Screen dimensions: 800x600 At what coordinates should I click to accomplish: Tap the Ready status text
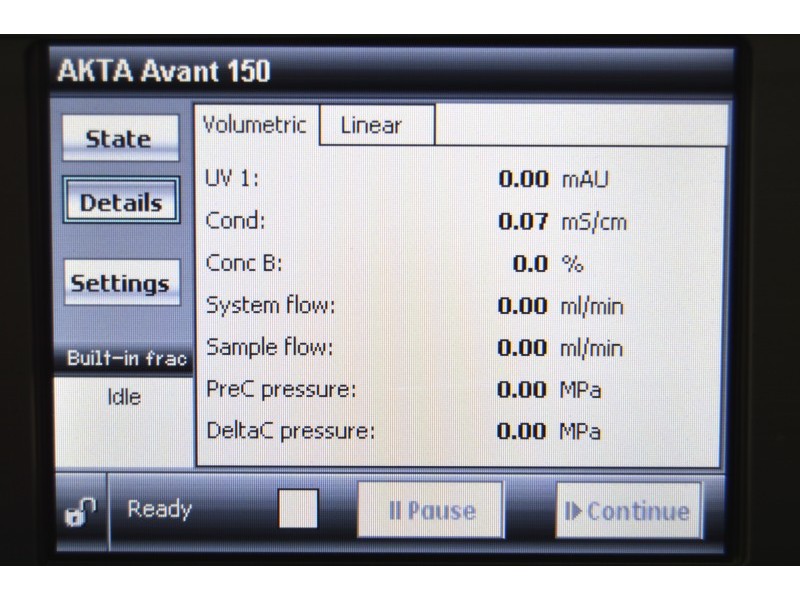pos(160,509)
